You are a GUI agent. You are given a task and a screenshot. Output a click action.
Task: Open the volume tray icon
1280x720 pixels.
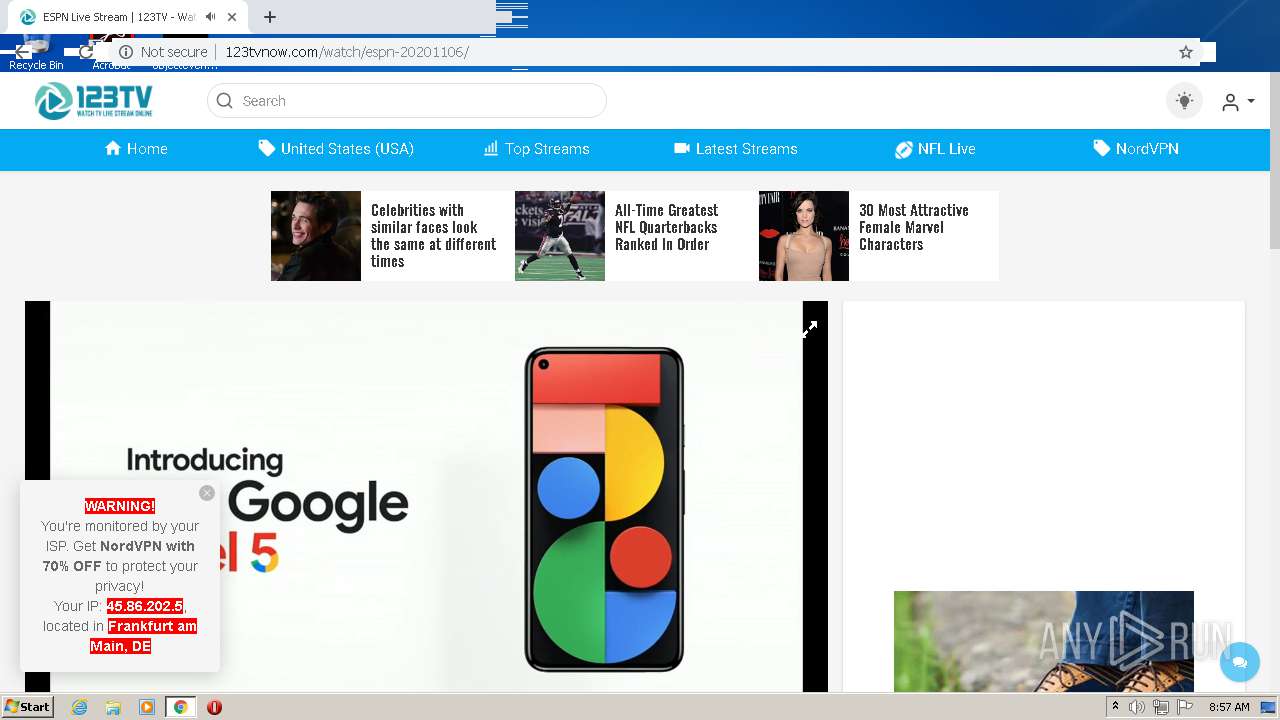pyautogui.click(x=1137, y=707)
